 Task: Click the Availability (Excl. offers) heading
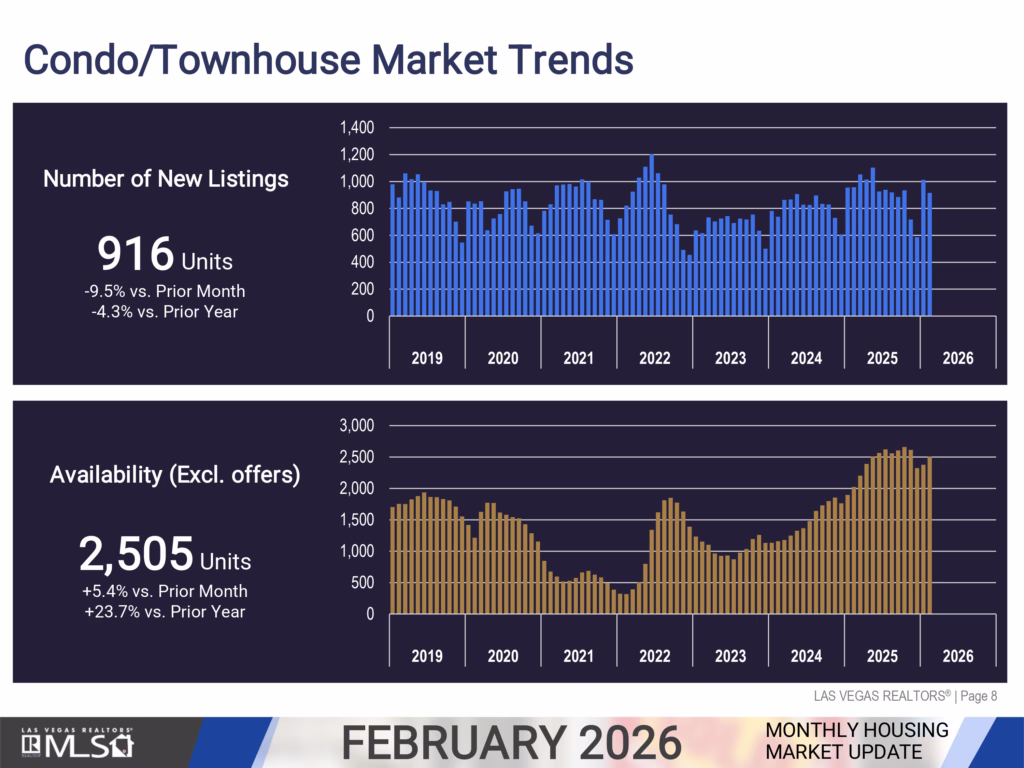coord(175,476)
